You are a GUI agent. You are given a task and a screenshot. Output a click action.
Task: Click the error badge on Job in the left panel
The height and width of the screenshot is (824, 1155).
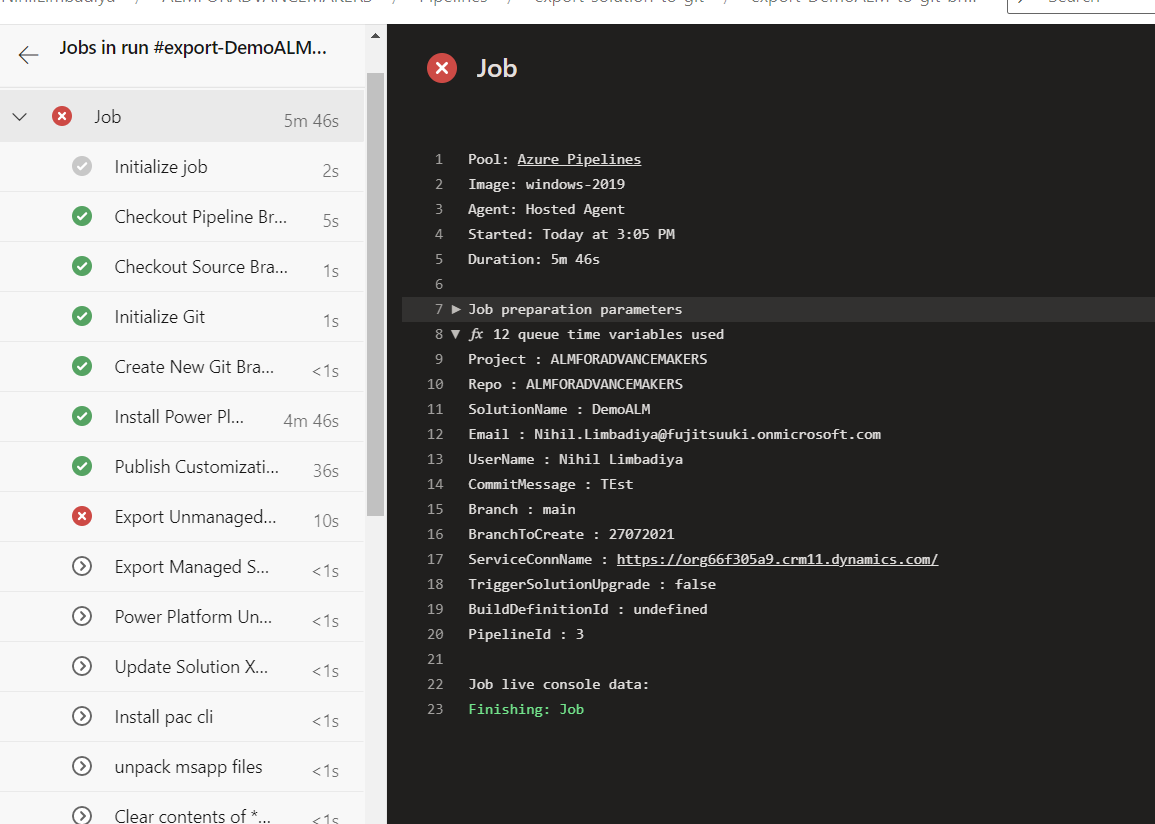click(61, 115)
